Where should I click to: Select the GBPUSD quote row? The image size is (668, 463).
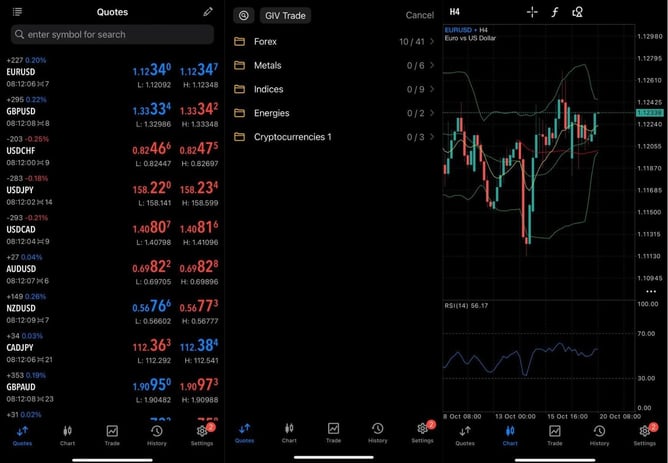[x=112, y=112]
